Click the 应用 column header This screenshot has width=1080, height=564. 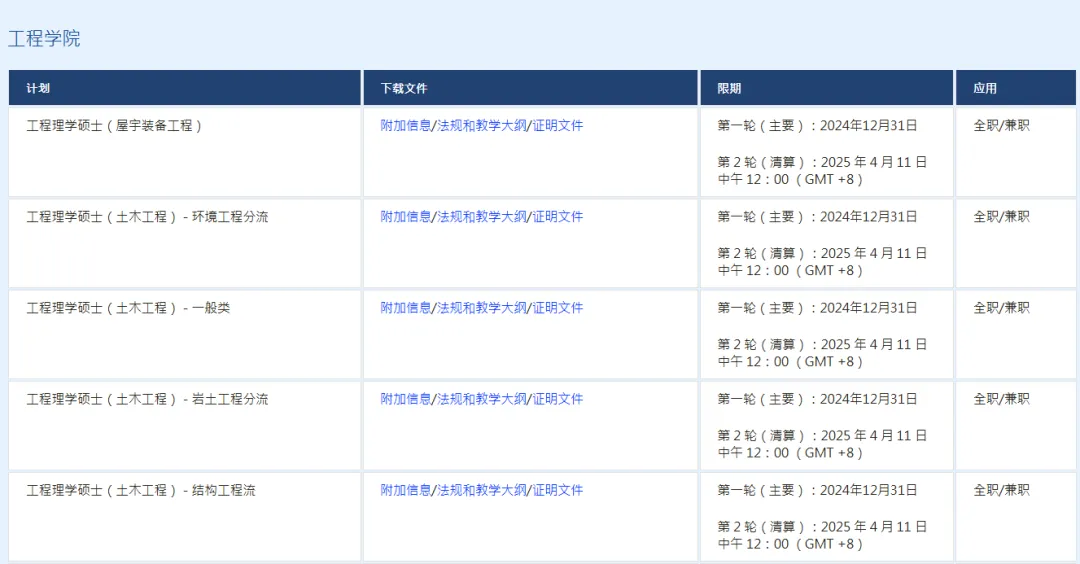(985, 88)
